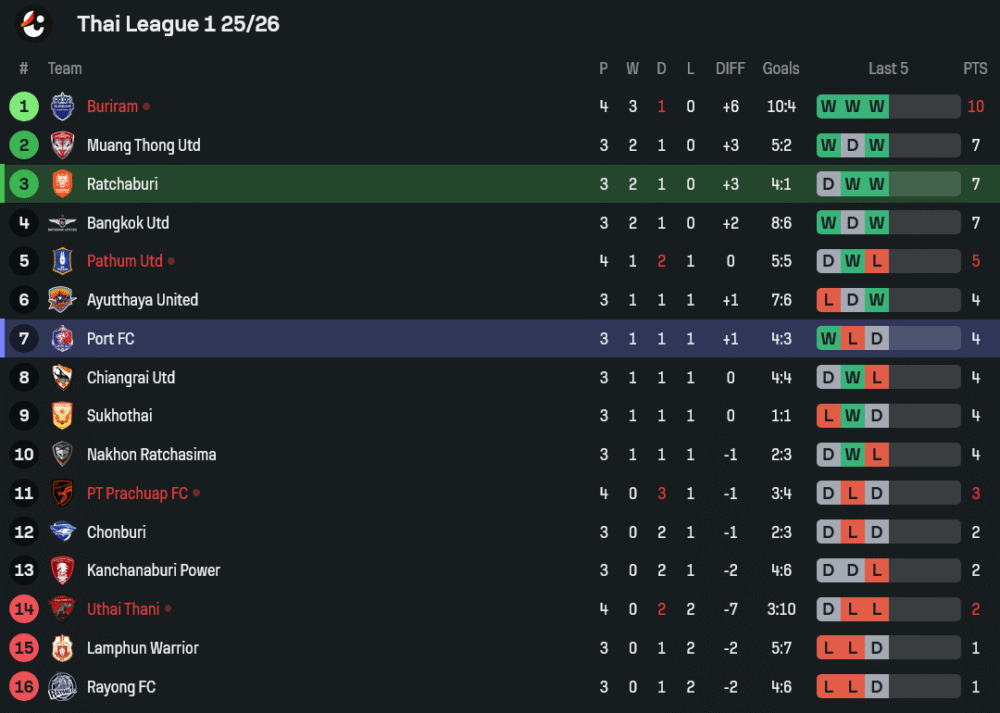
Task: Click the Kanchanaburi Power club crest
Action: (62, 571)
